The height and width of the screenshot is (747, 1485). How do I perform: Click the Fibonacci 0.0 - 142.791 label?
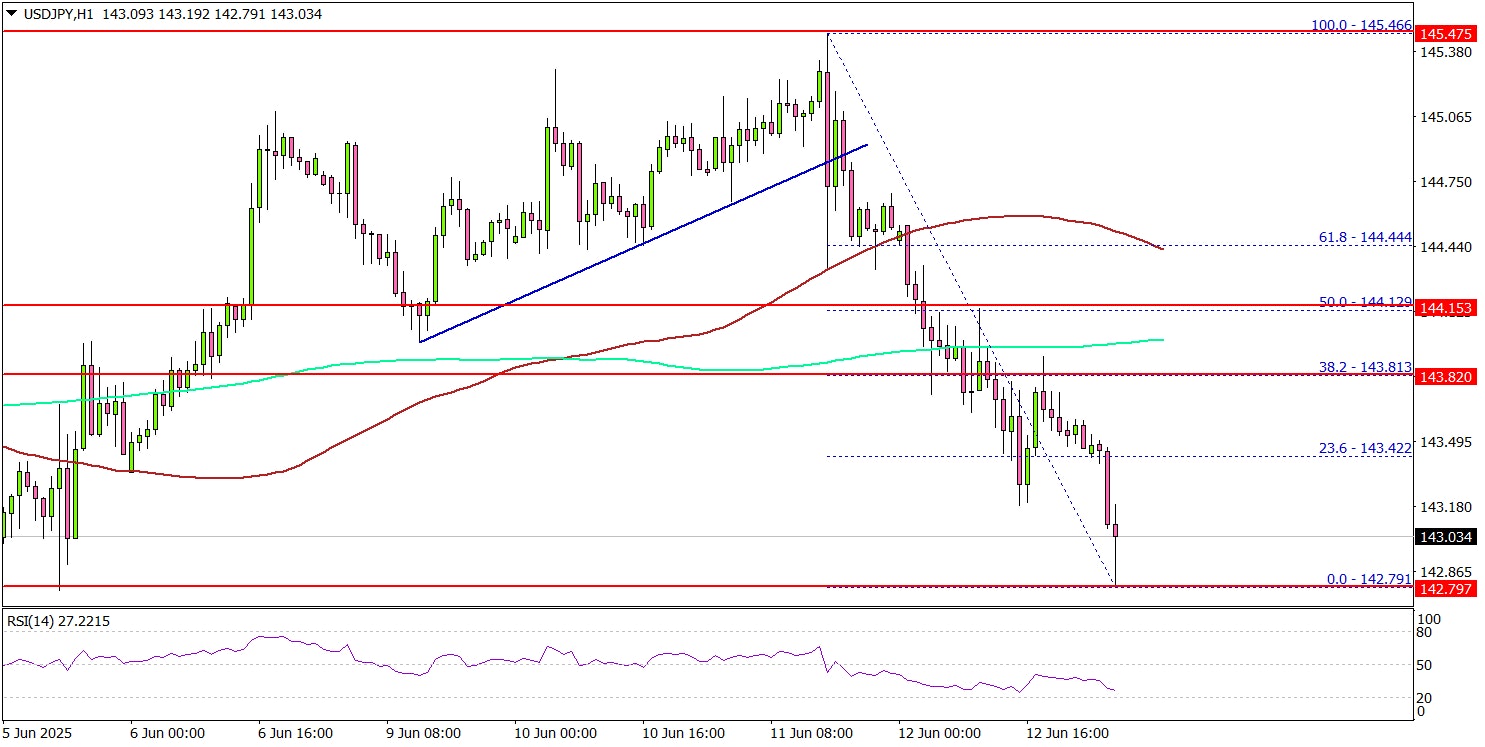[x=1368, y=578]
